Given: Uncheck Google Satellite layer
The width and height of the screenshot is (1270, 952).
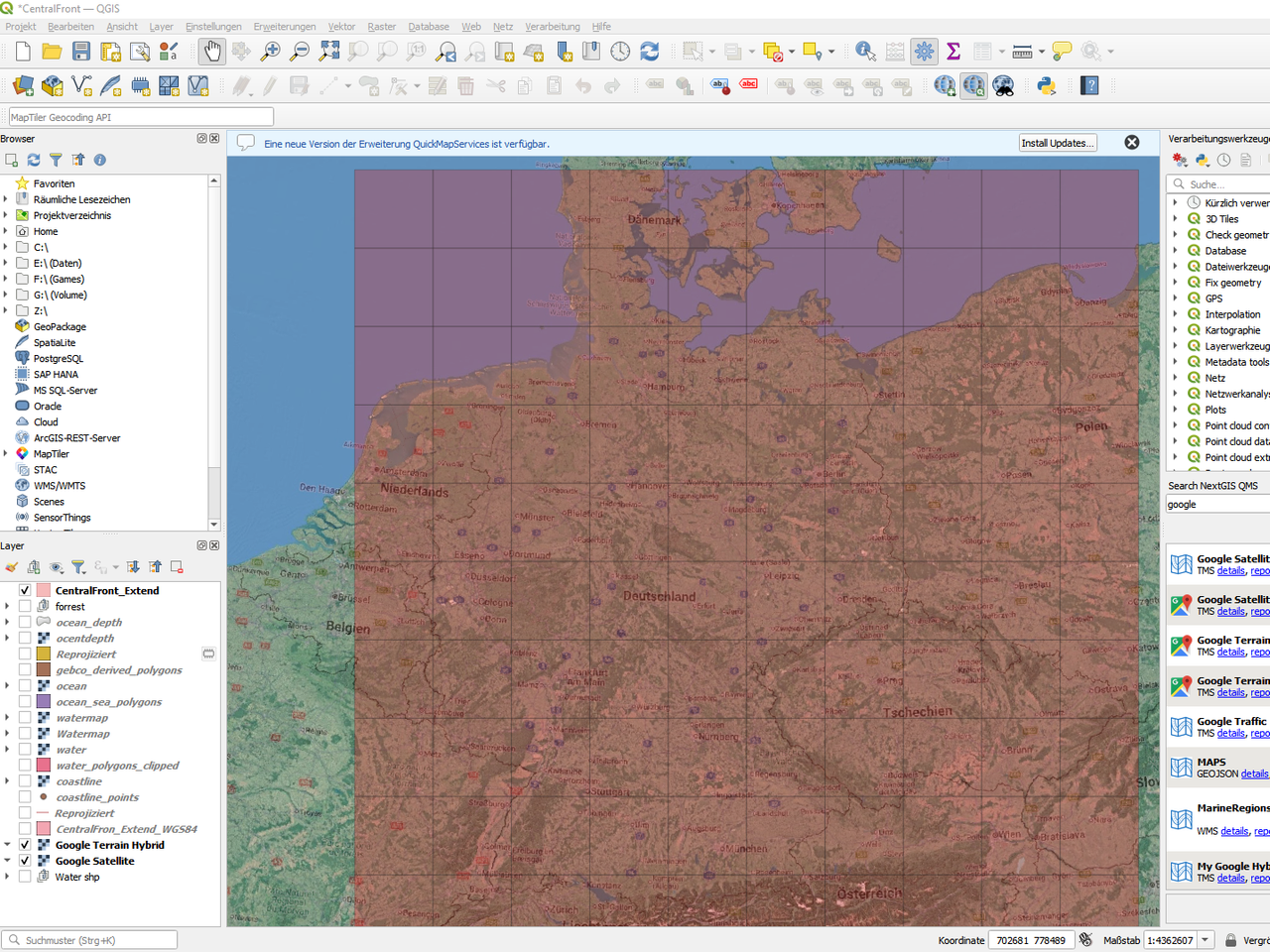Looking at the screenshot, I should (25, 861).
